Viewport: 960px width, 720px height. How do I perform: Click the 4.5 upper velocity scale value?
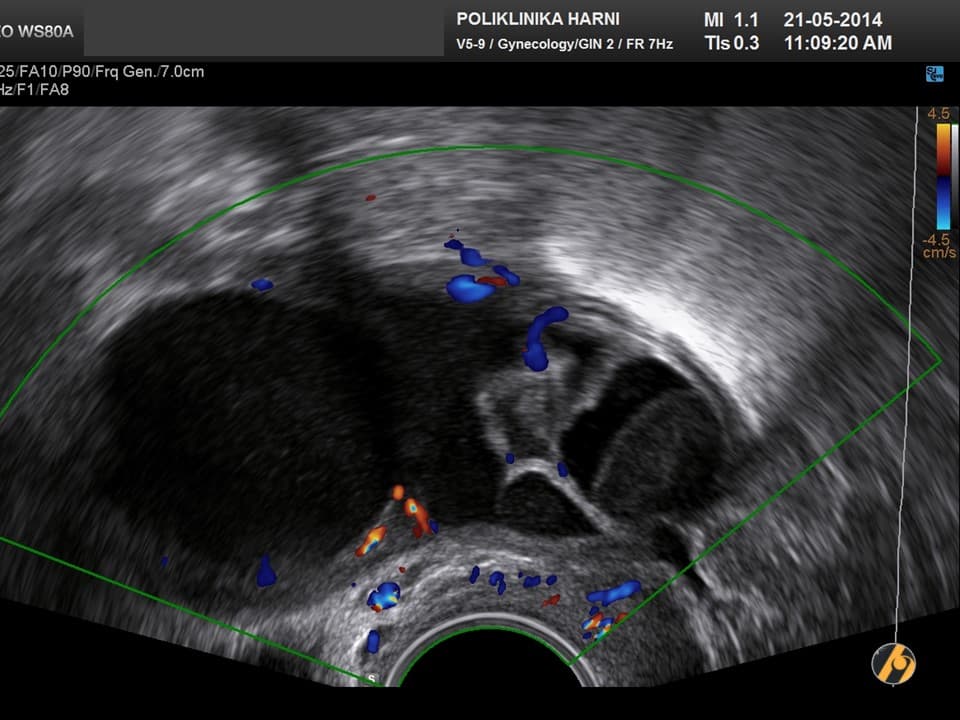pos(938,114)
